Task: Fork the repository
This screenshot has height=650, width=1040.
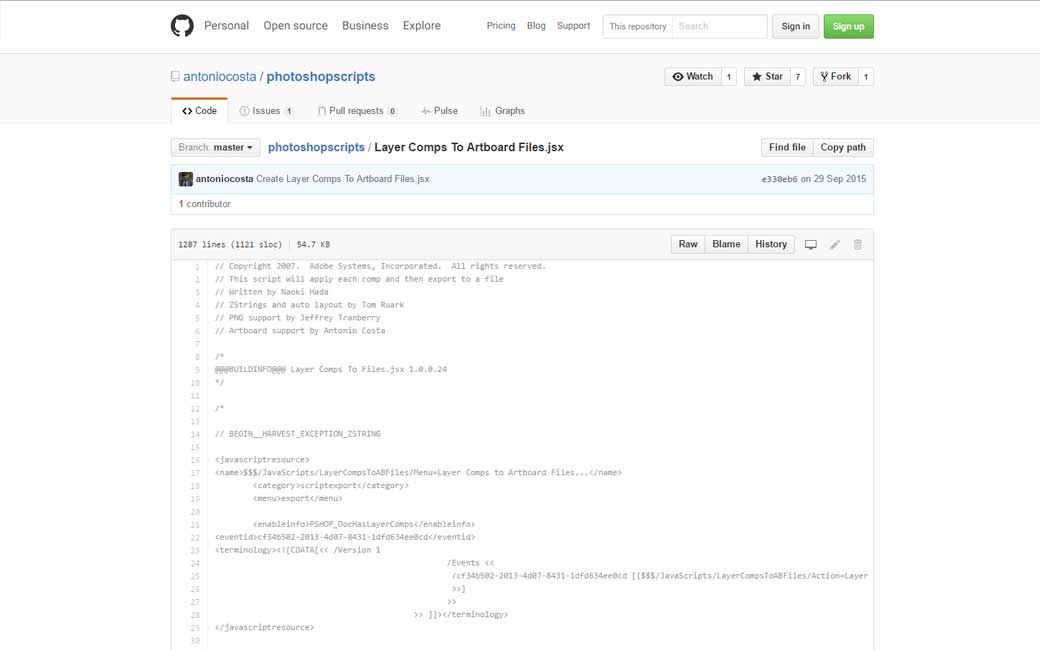Action: click(835, 77)
